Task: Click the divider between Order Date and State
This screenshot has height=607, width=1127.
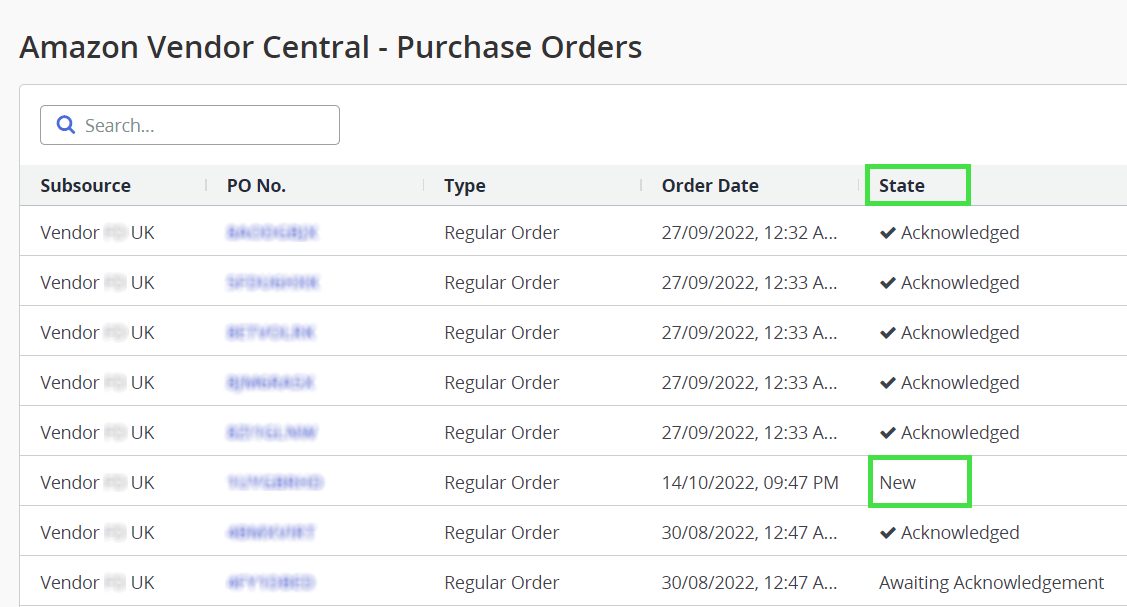Action: pos(858,186)
